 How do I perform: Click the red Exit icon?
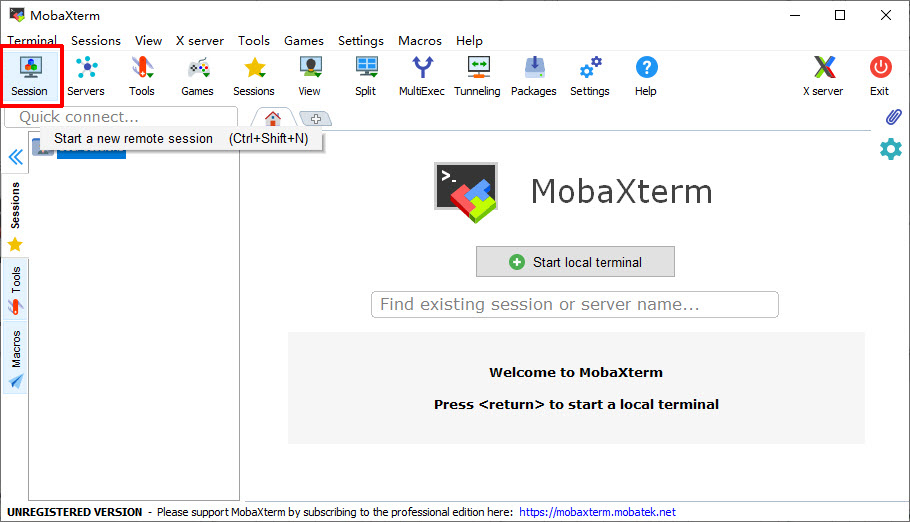(879, 75)
